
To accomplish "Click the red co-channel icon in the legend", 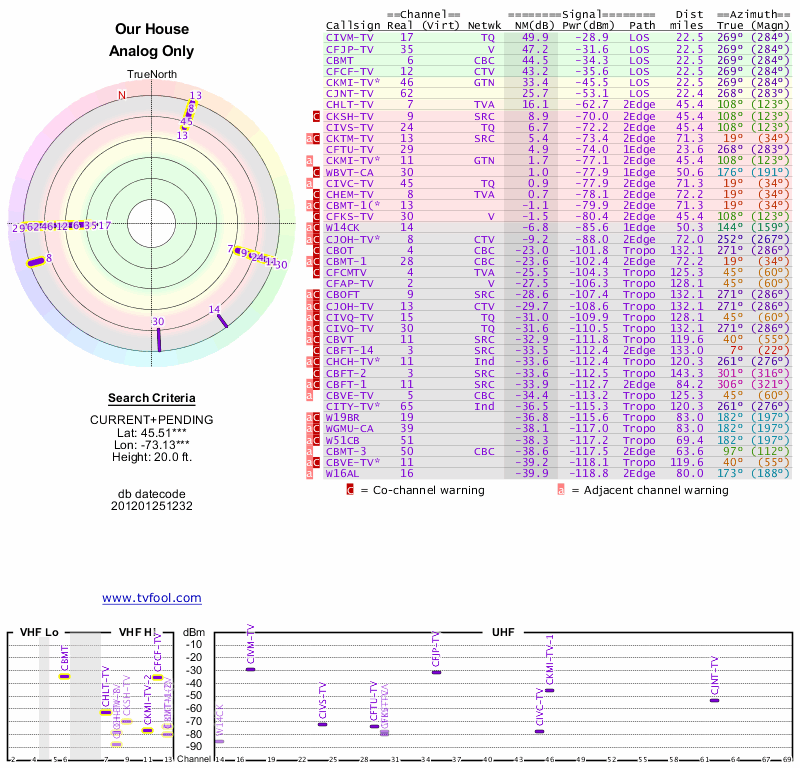I will click(350, 490).
